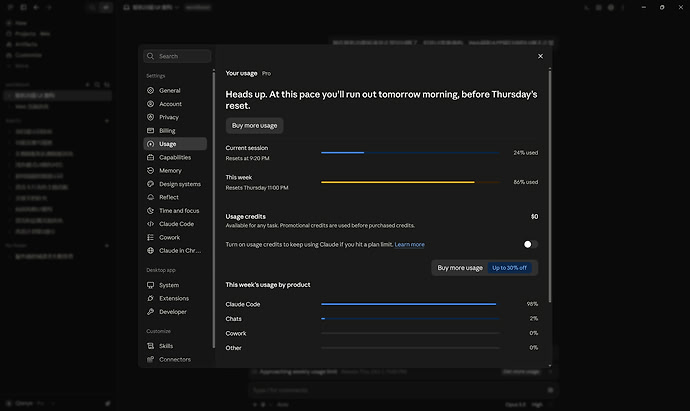Open Memory via its clock icon
The height and width of the screenshot is (411, 690).
pyautogui.click(x=150, y=170)
